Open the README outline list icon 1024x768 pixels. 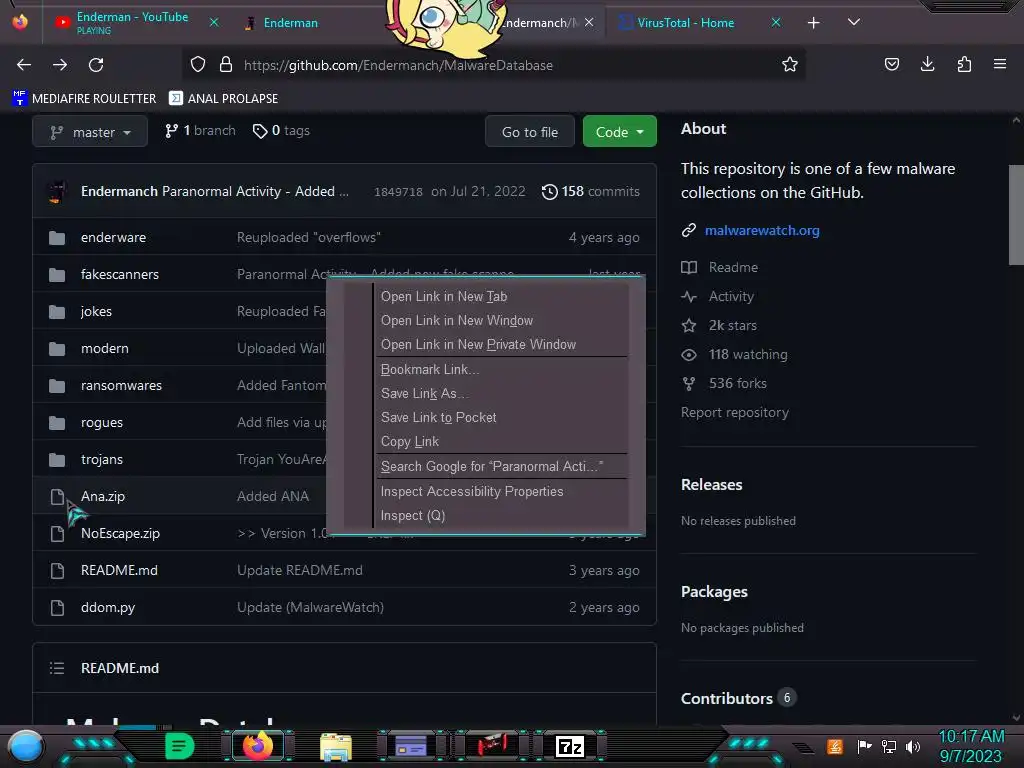(57, 668)
